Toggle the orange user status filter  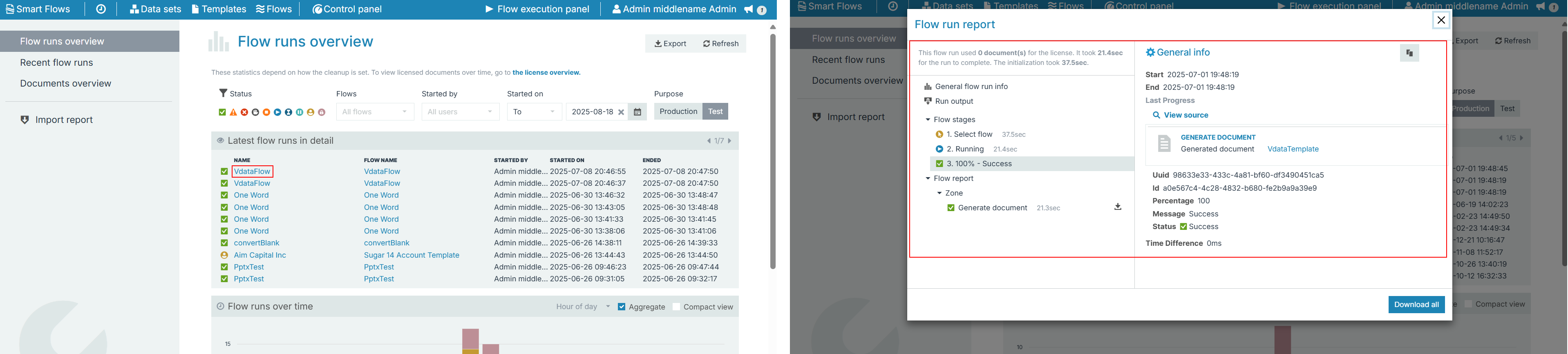click(x=311, y=112)
